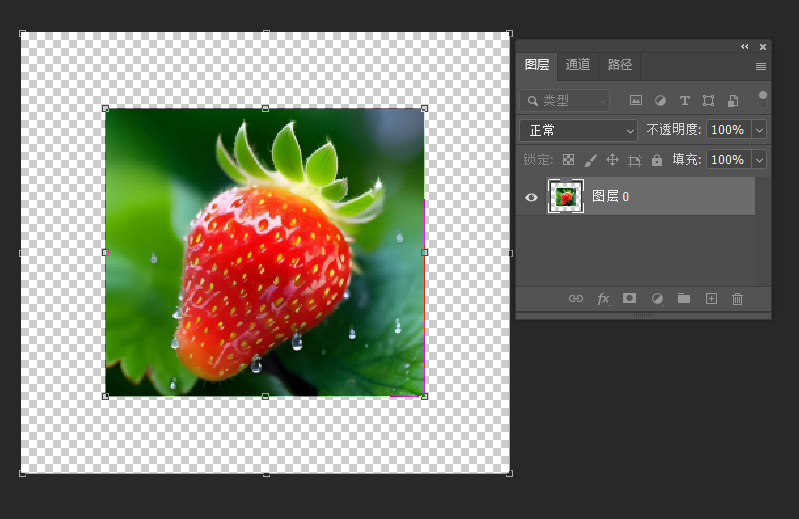The image size is (799, 519).
Task: Click the add layer style fx icon
Action: (x=603, y=298)
